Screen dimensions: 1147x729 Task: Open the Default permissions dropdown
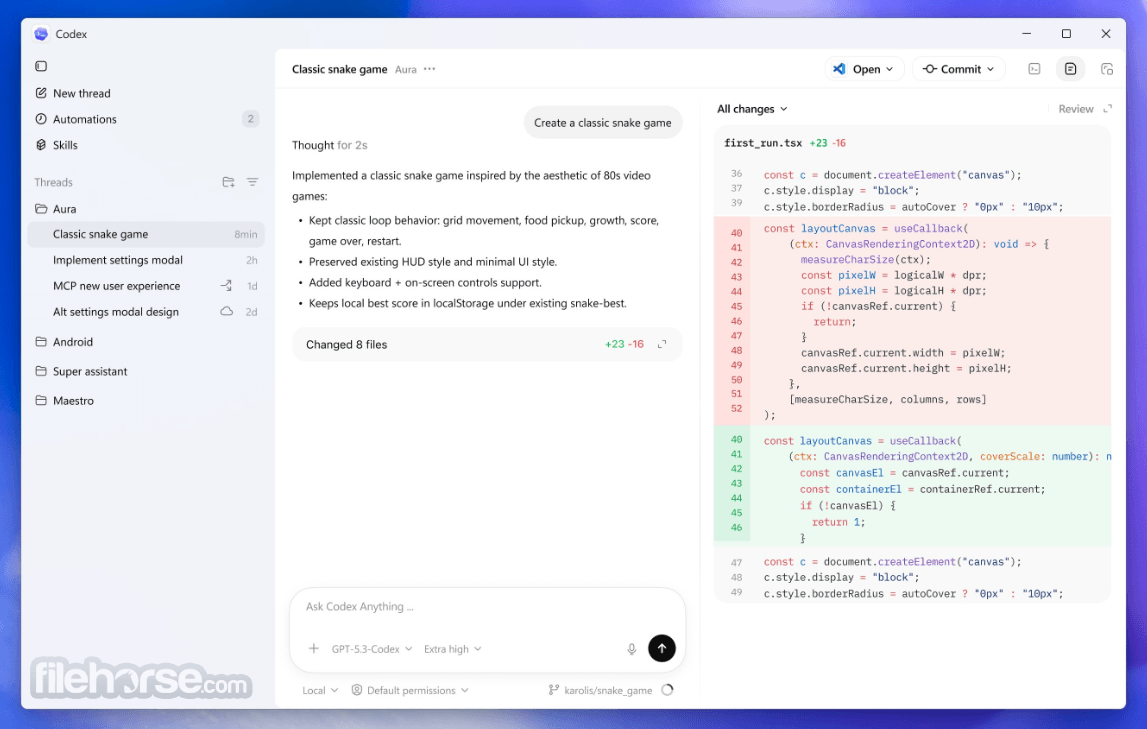410,690
